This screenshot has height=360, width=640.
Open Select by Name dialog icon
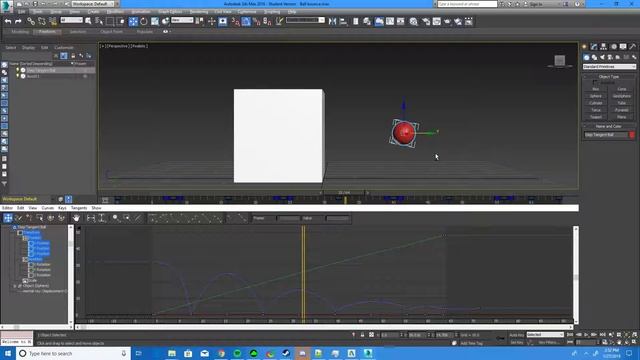point(99,21)
